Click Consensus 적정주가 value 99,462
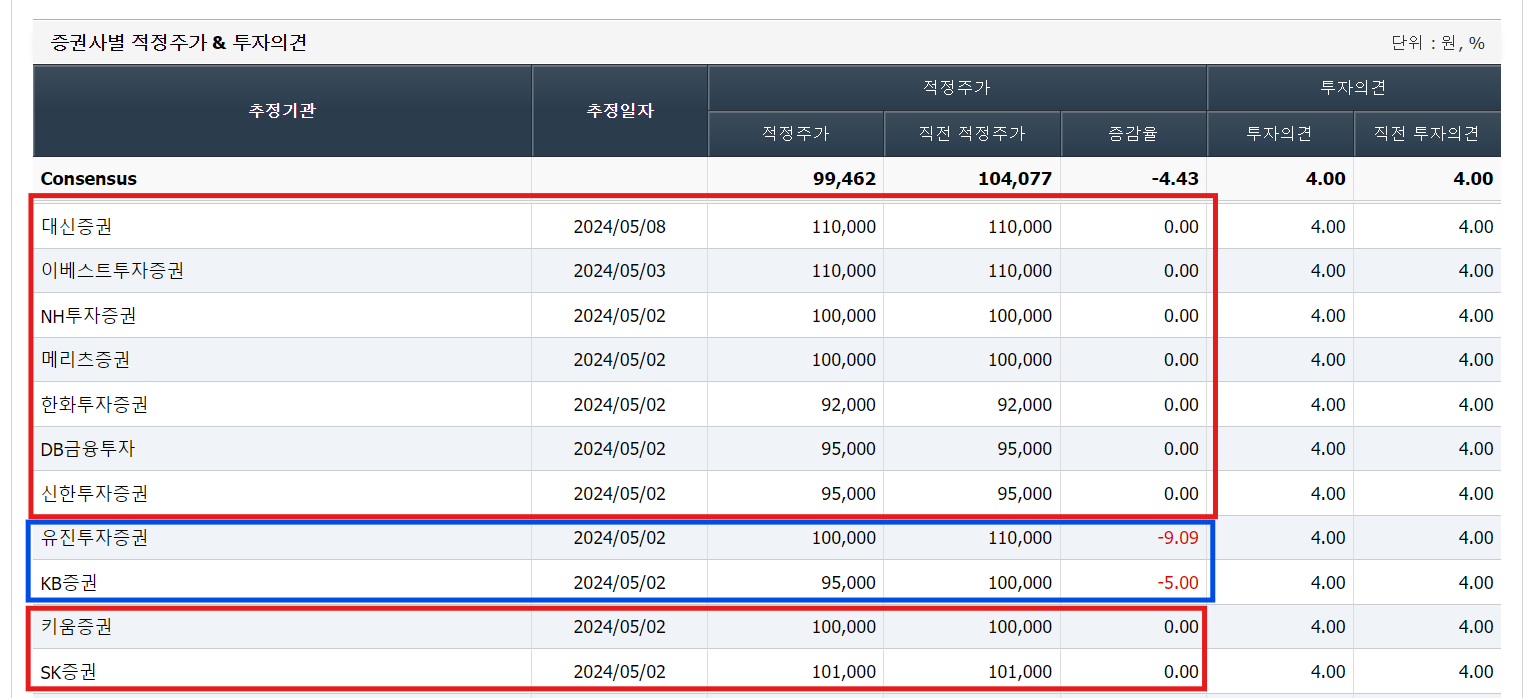 tap(845, 179)
